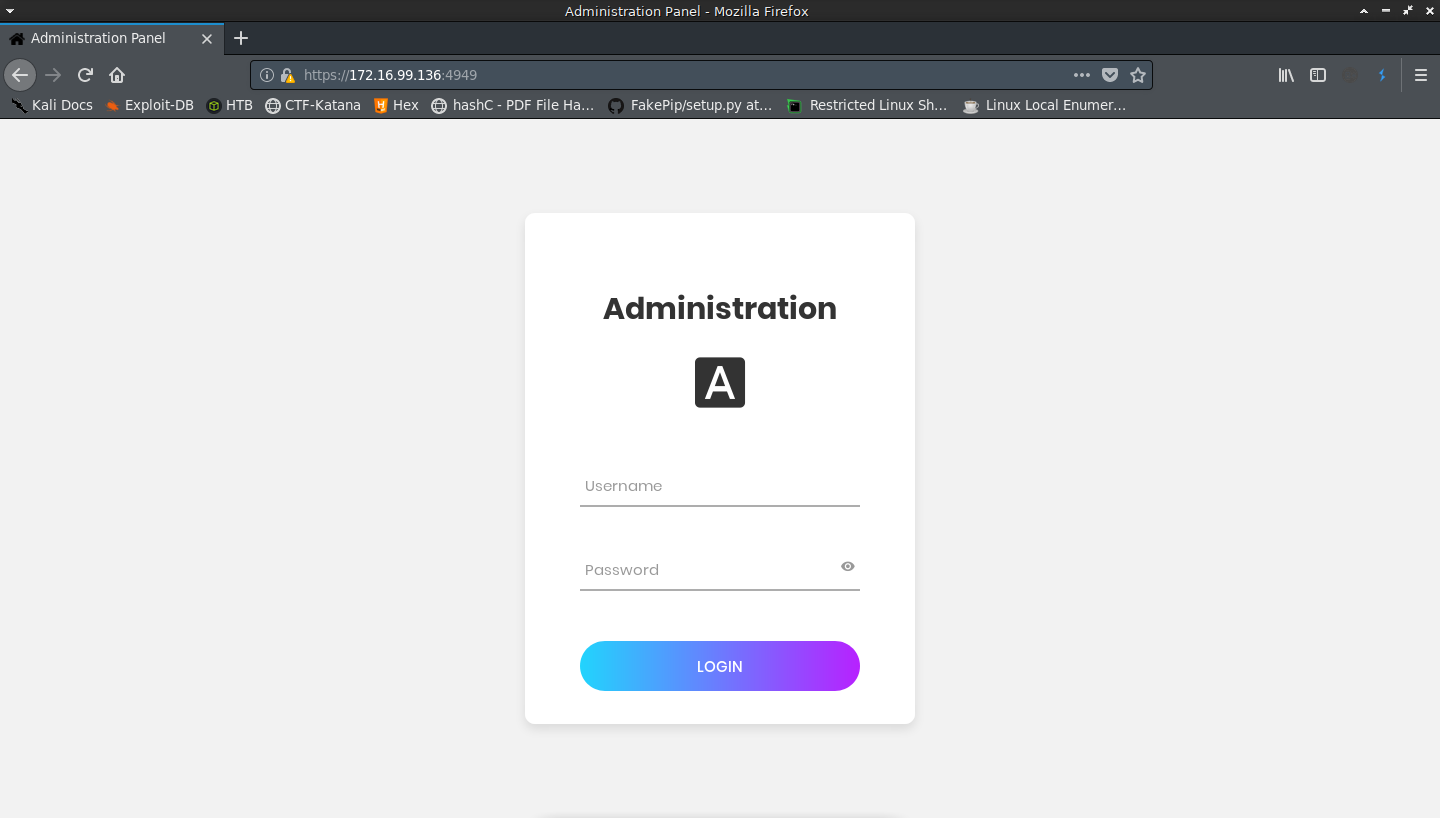Open the page actions three-dot menu
The image size is (1440, 818).
pyautogui.click(x=1082, y=75)
